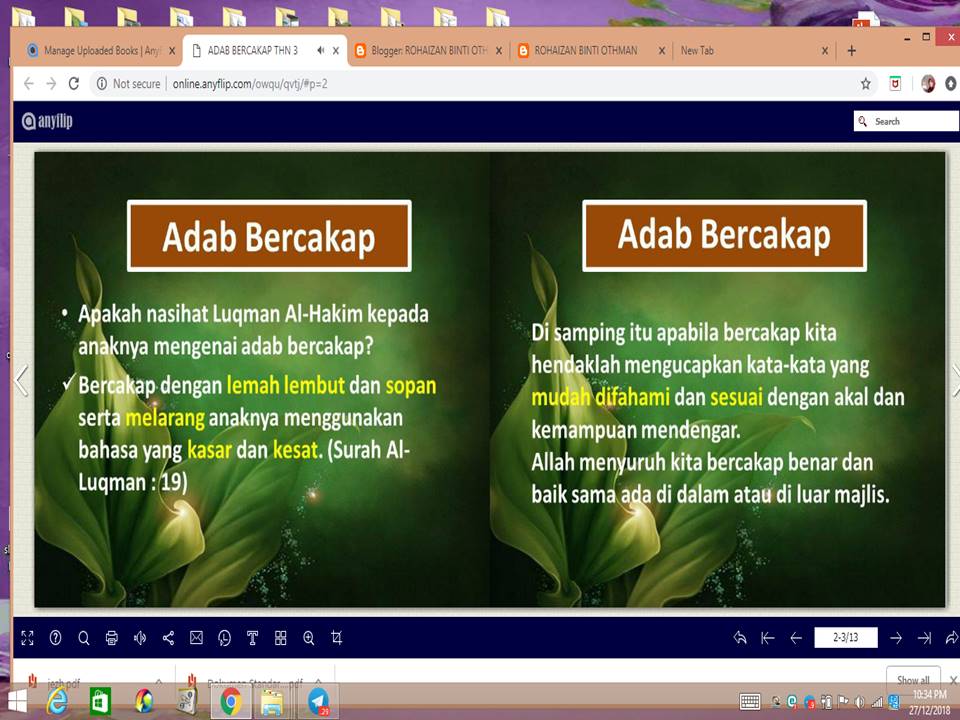Screen dimensions: 960x720
Task: Print the flipbook
Action: 112,637
